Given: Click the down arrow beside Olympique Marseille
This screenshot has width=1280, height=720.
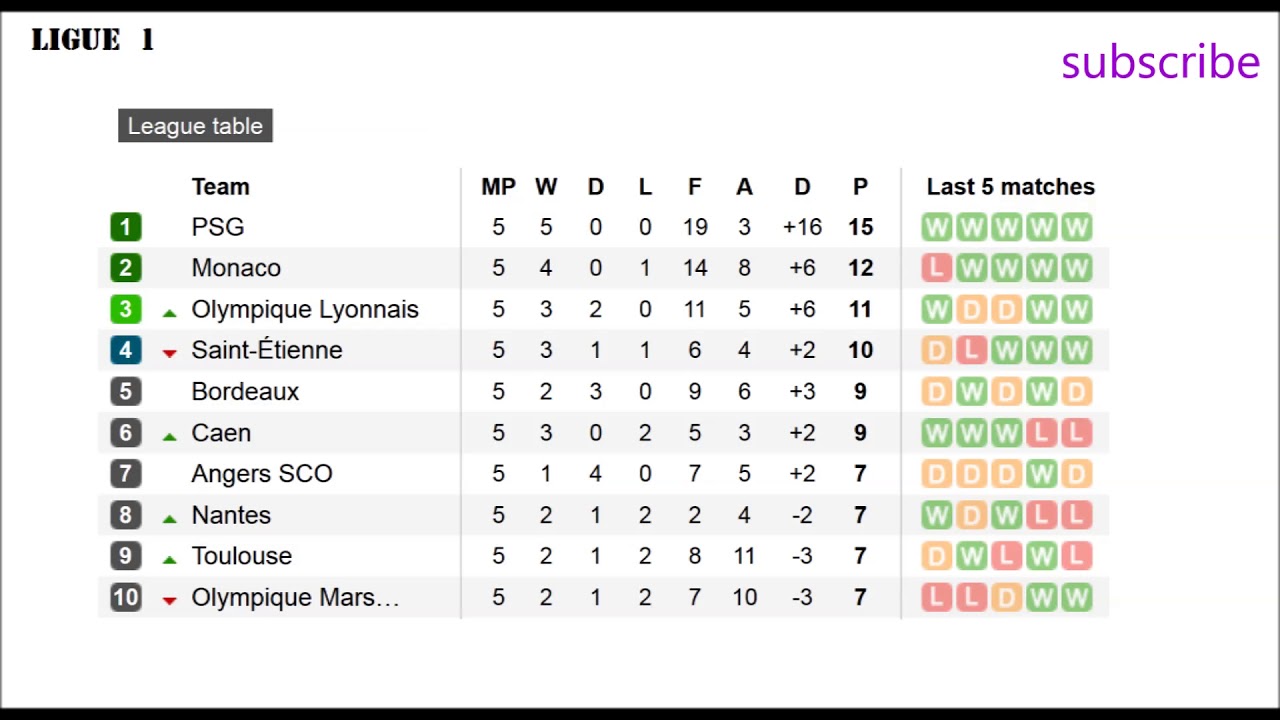Looking at the screenshot, I should click(x=169, y=599).
